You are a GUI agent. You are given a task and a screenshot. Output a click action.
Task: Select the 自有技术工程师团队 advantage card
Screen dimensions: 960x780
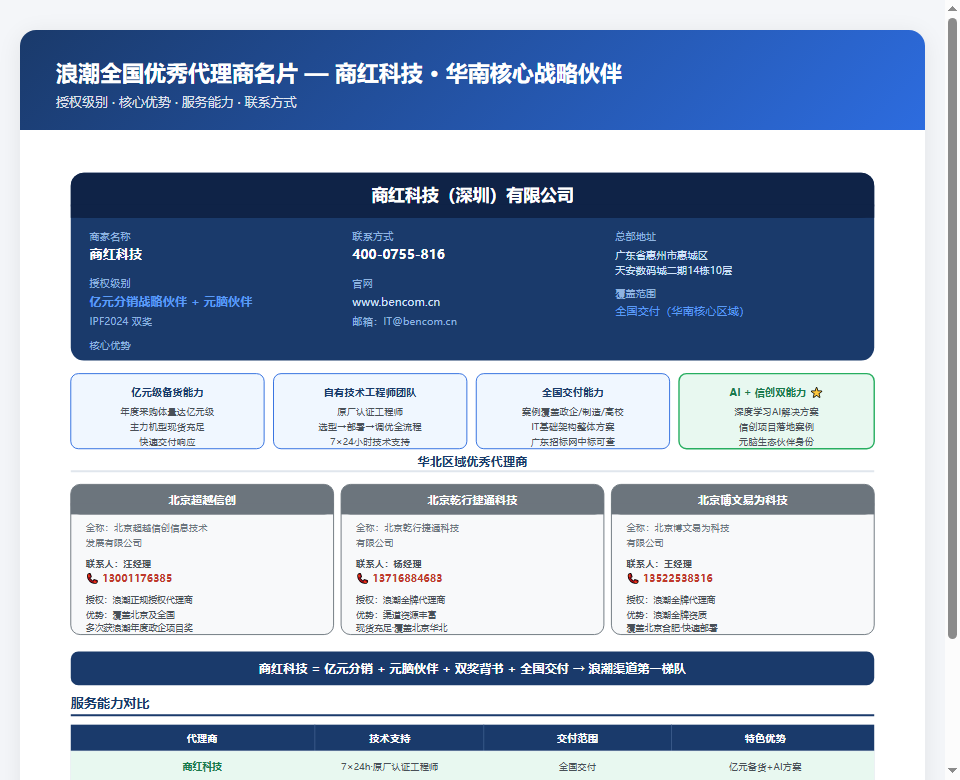[370, 411]
